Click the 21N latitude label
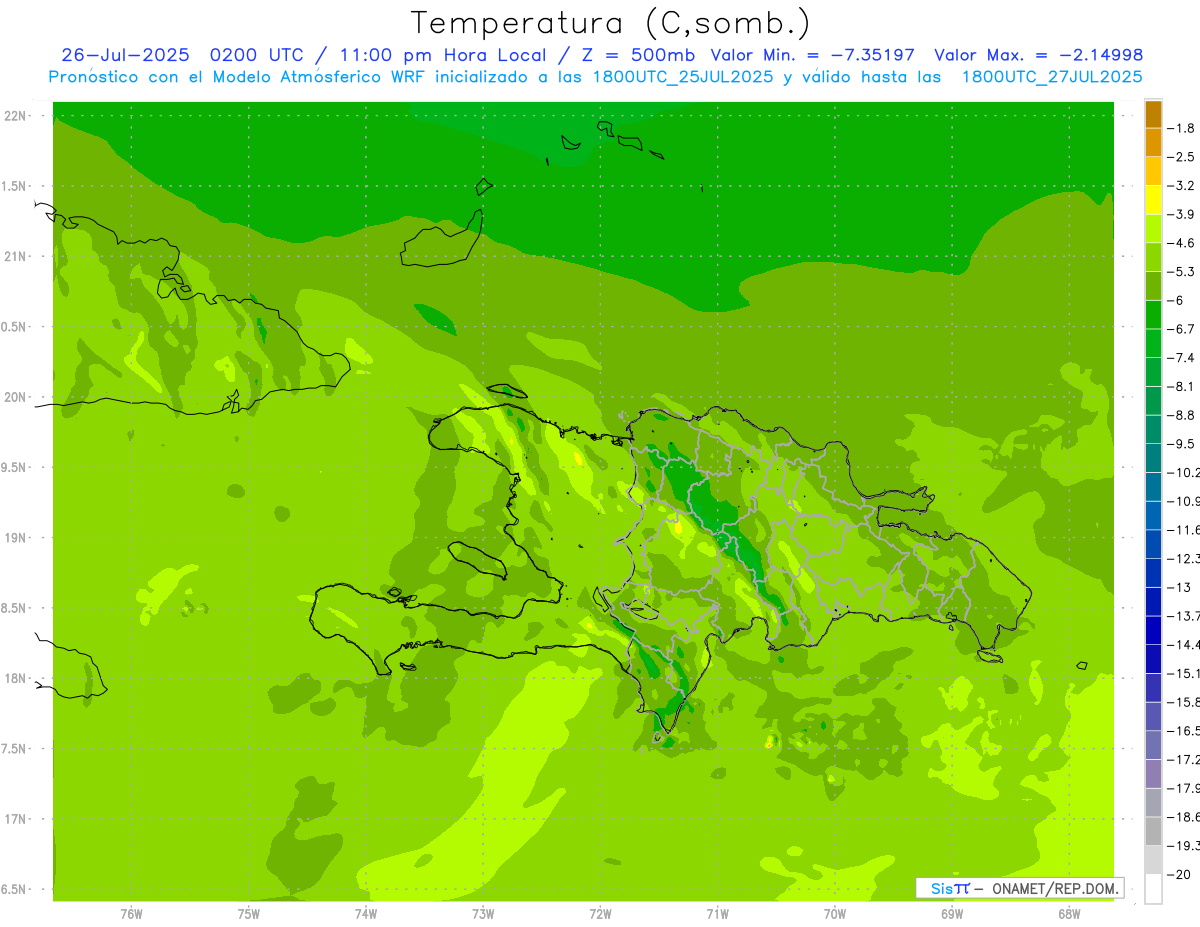Image resolution: width=1200 pixels, height=927 pixels. [x=15, y=257]
